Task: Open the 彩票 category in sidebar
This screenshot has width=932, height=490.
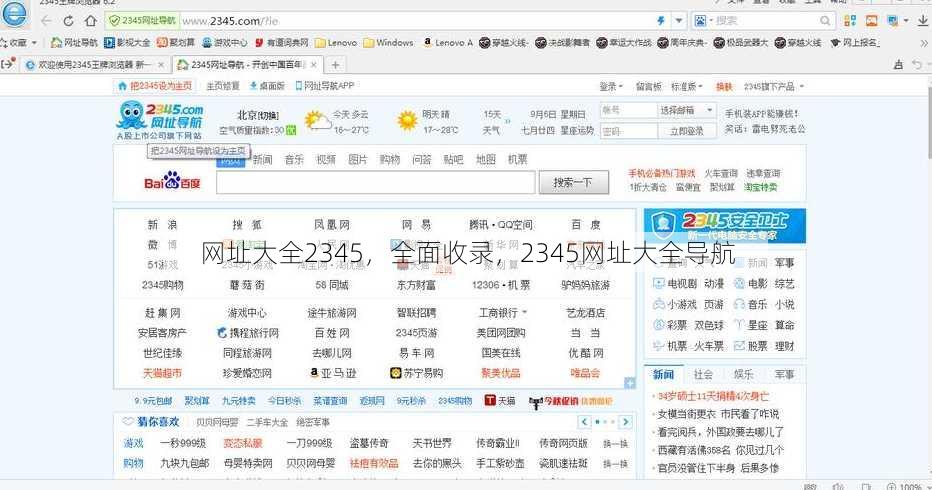Action: click(670, 325)
